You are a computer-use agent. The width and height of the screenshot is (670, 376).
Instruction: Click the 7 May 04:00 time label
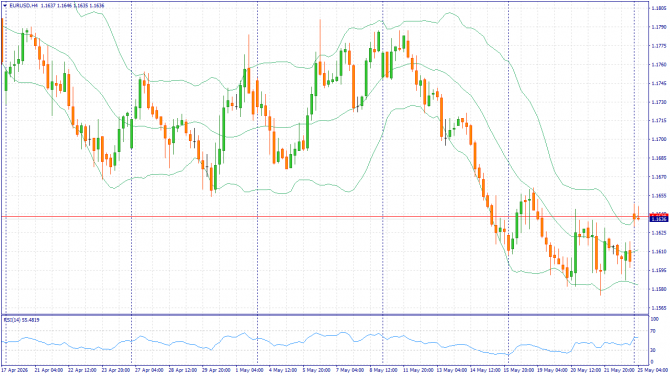pos(350,370)
